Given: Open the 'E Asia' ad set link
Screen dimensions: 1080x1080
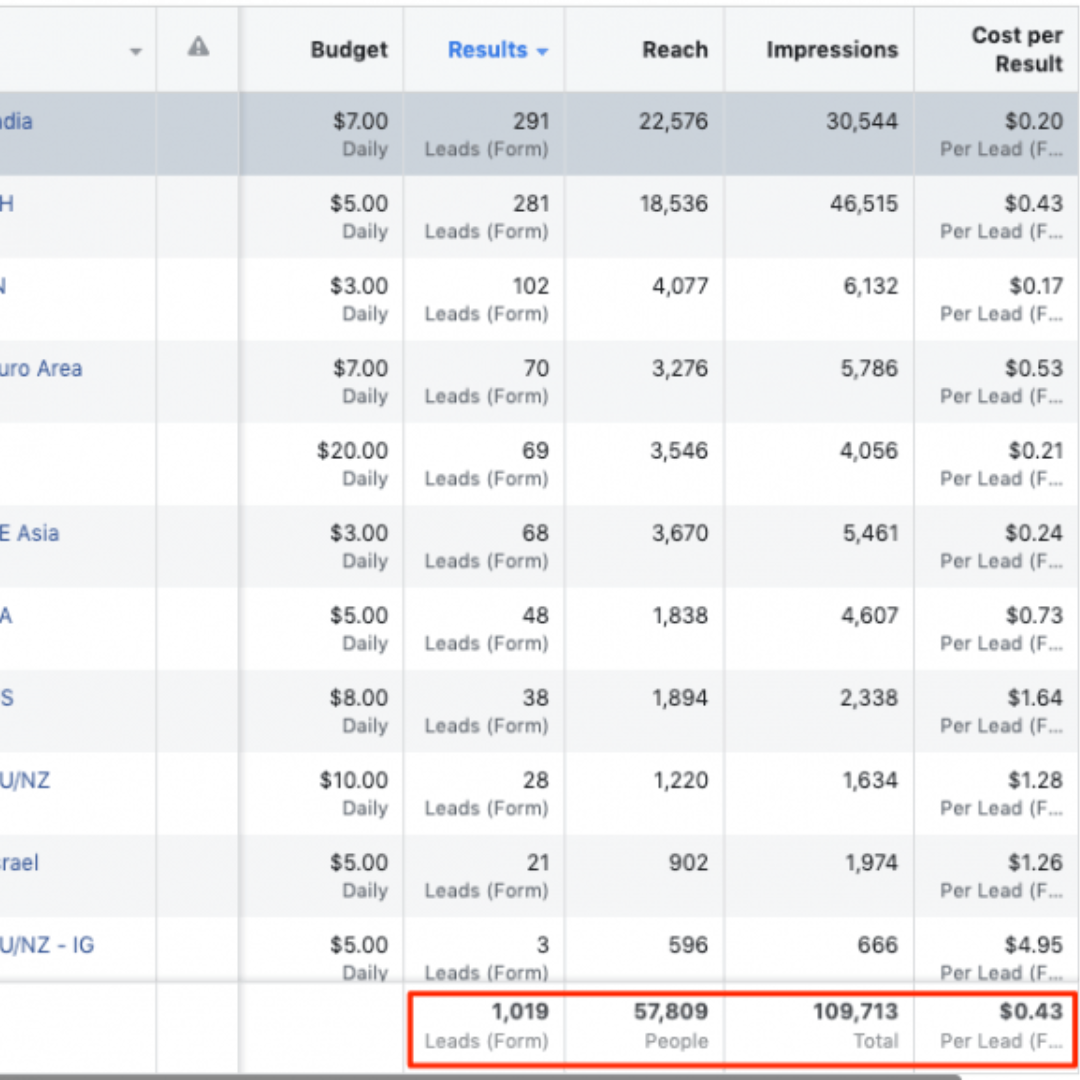Looking at the screenshot, I should (x=30, y=533).
